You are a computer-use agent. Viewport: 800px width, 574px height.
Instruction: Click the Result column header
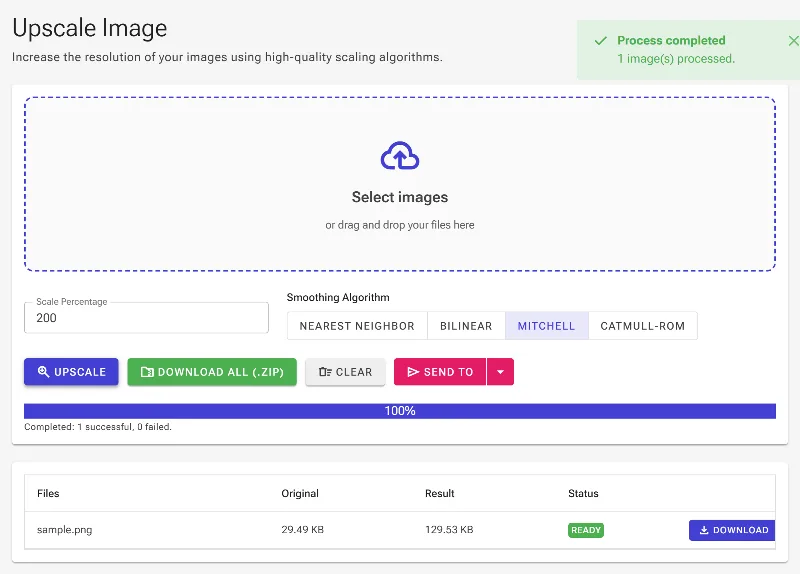[x=440, y=493]
